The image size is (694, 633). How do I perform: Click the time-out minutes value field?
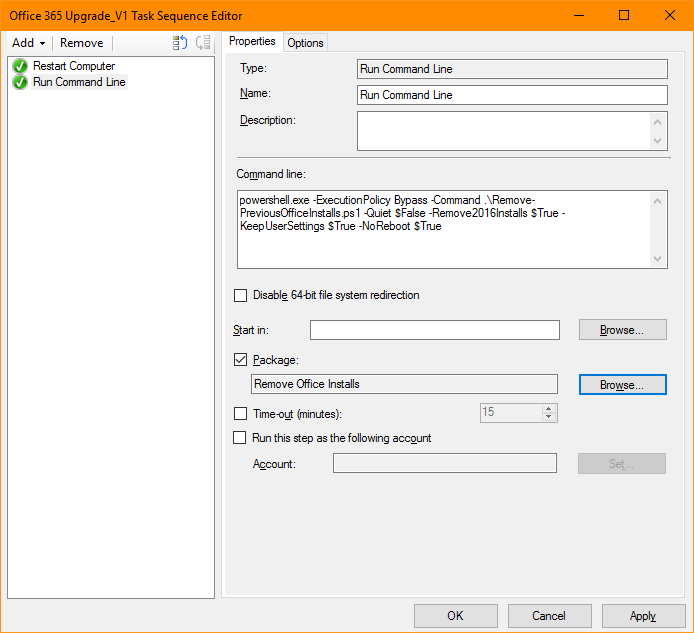tap(510, 413)
